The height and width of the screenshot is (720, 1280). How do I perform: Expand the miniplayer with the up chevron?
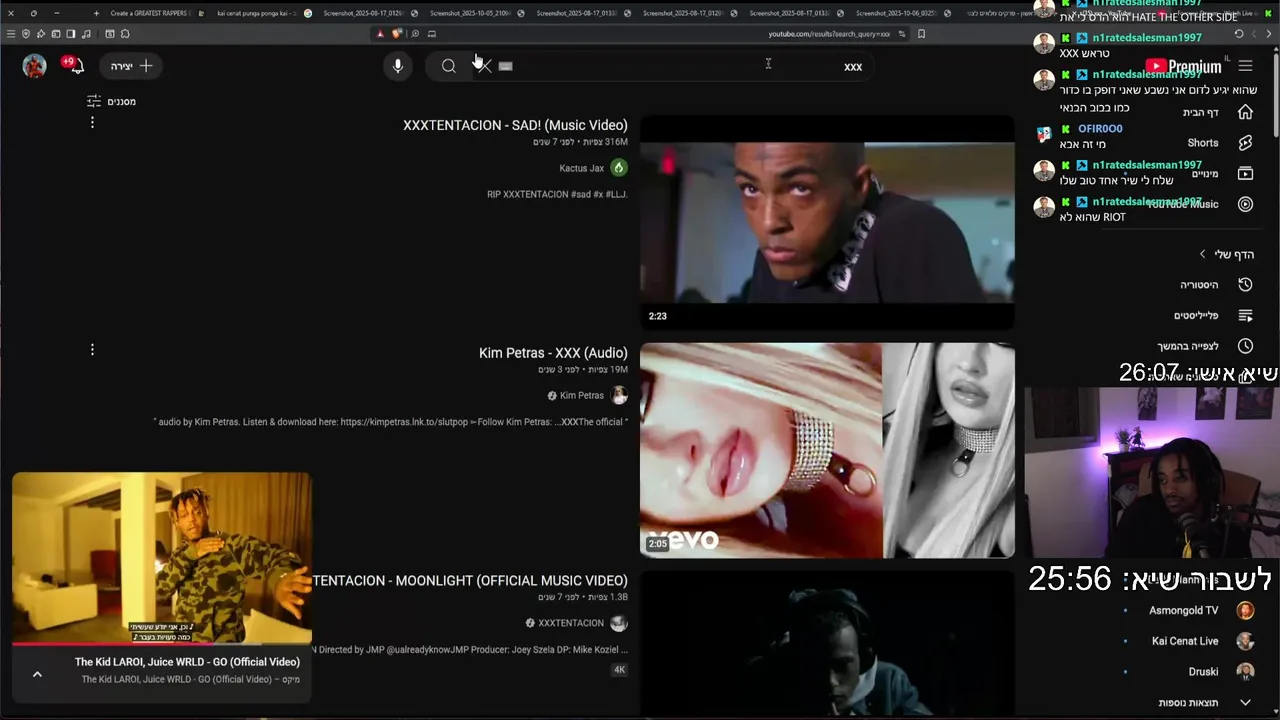(x=37, y=674)
